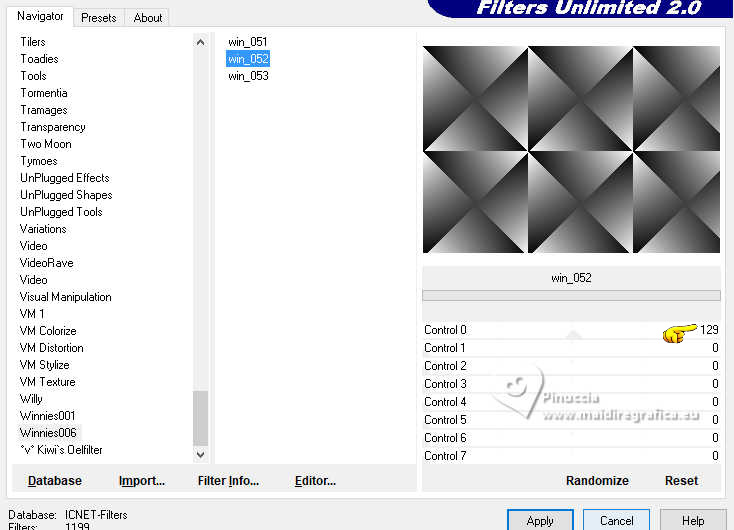Open the Import... dialog

[x=142, y=481]
